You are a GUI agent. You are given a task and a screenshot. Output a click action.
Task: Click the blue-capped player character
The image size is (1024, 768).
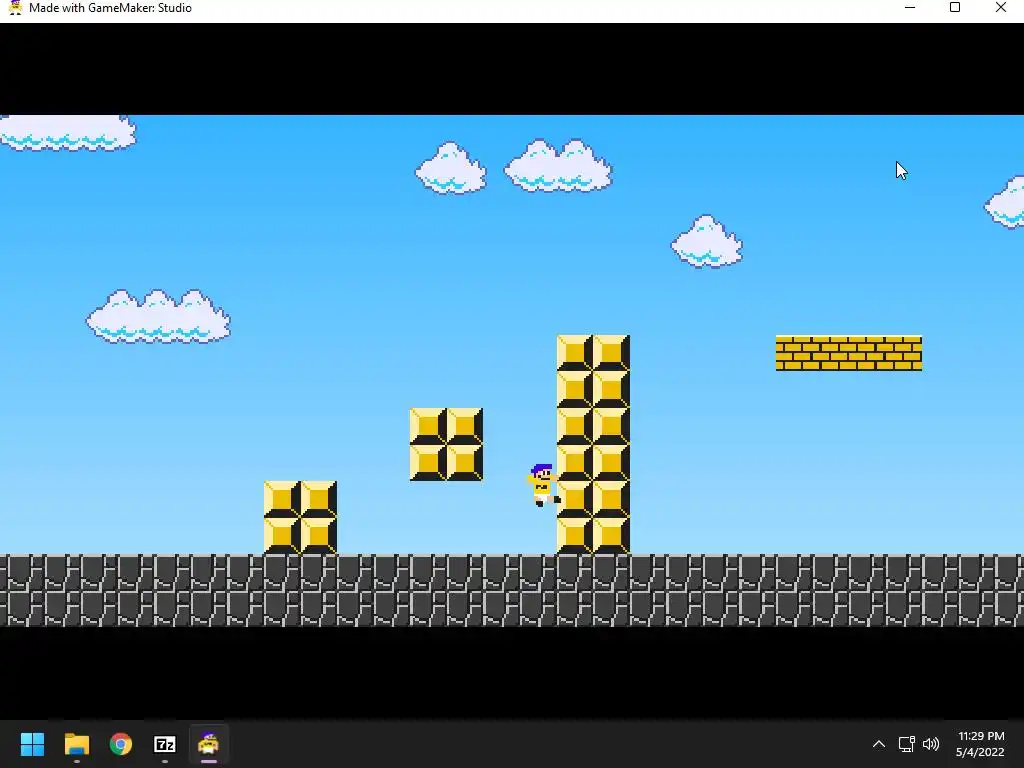[x=543, y=485]
